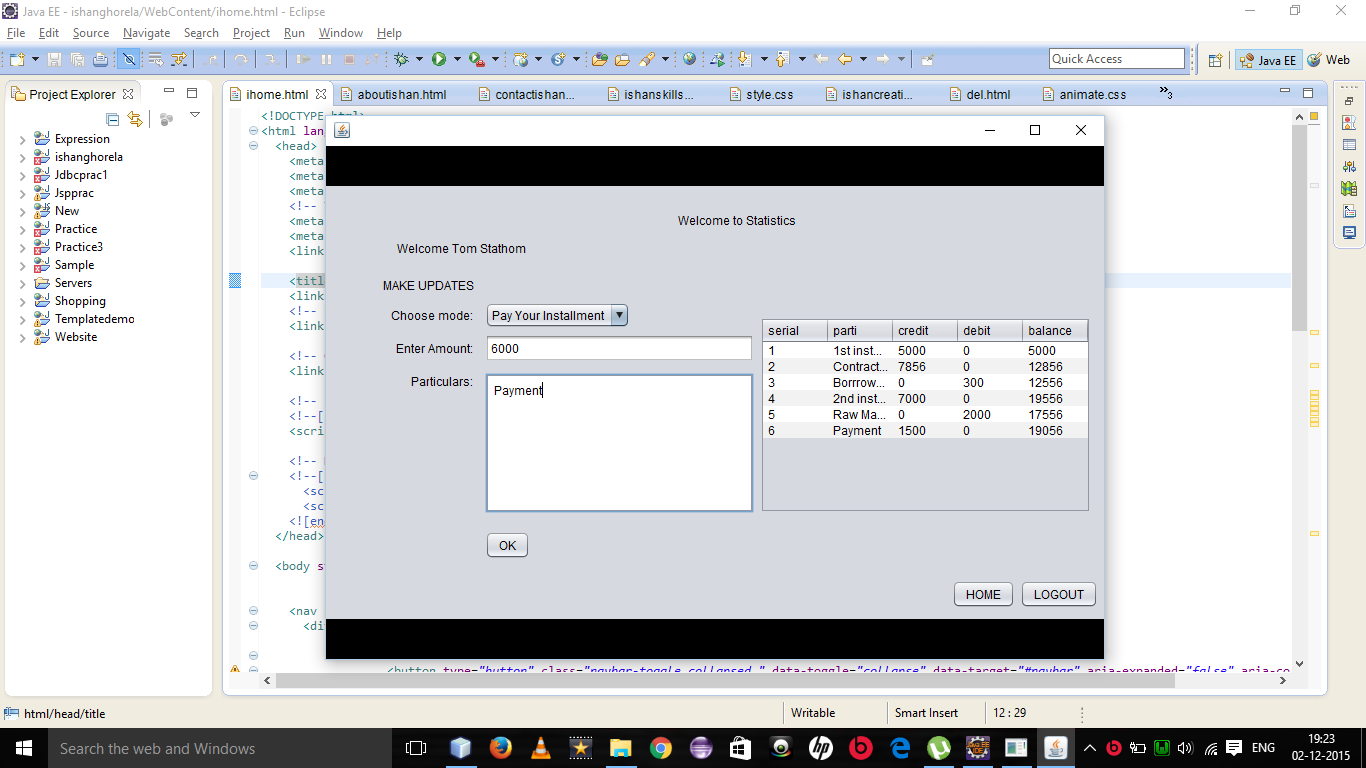Open the Navigate menu
Image resolution: width=1366 pixels, height=768 pixels.
click(147, 33)
